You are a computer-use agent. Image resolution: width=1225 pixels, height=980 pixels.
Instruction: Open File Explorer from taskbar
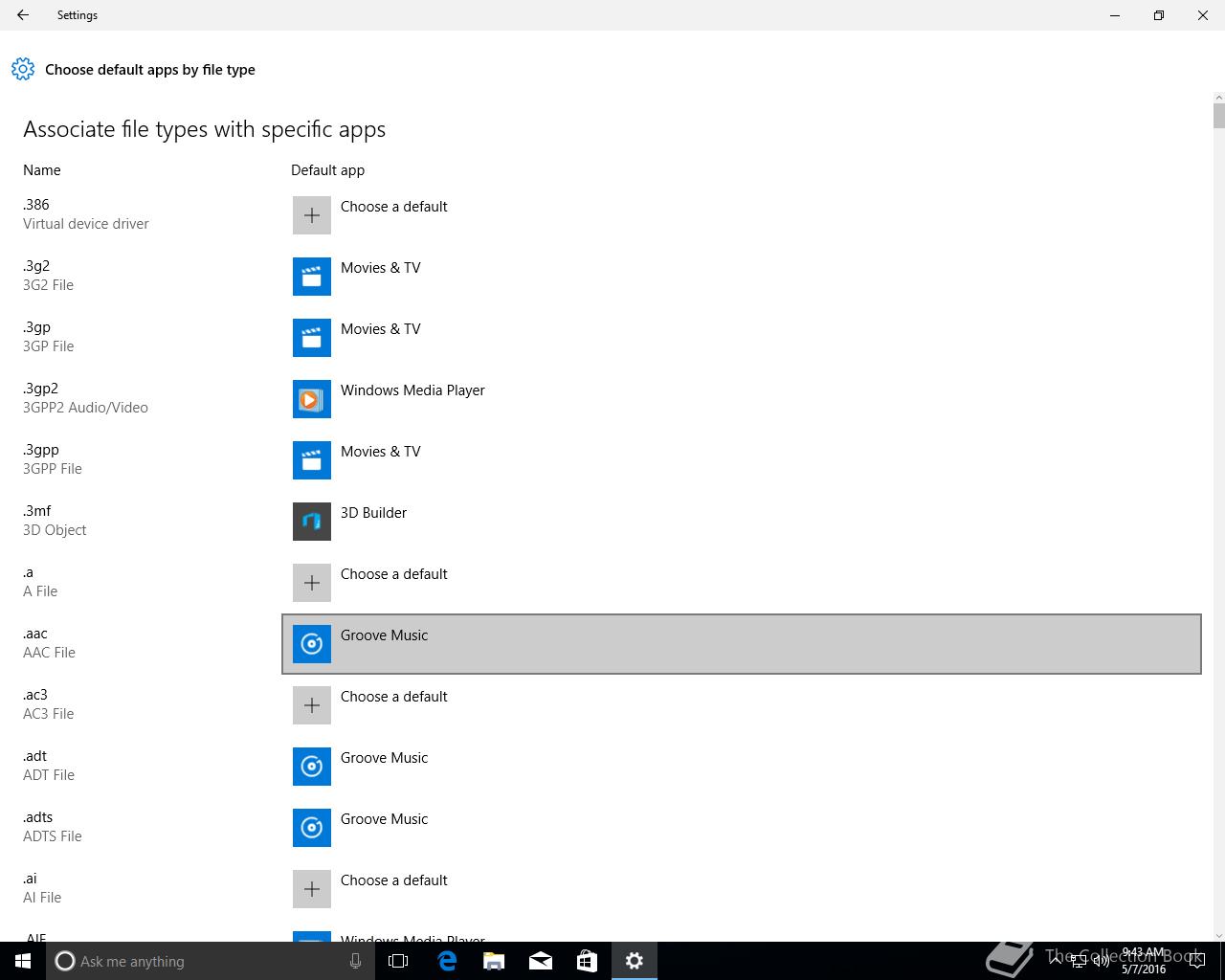[x=494, y=961]
